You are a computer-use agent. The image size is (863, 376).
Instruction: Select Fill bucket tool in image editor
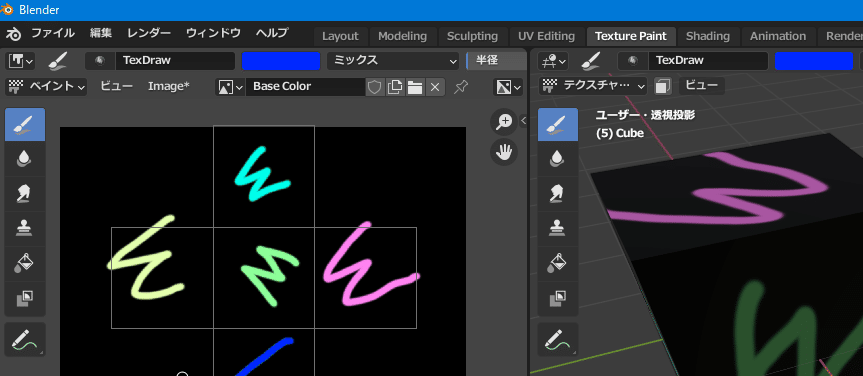25,264
